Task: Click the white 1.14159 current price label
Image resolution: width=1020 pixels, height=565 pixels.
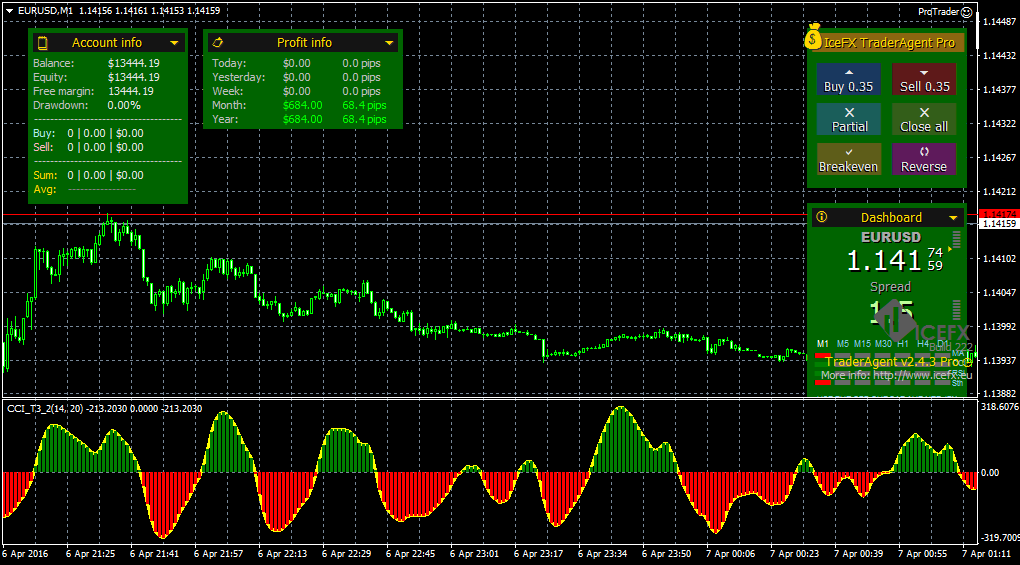Action: click(999, 224)
